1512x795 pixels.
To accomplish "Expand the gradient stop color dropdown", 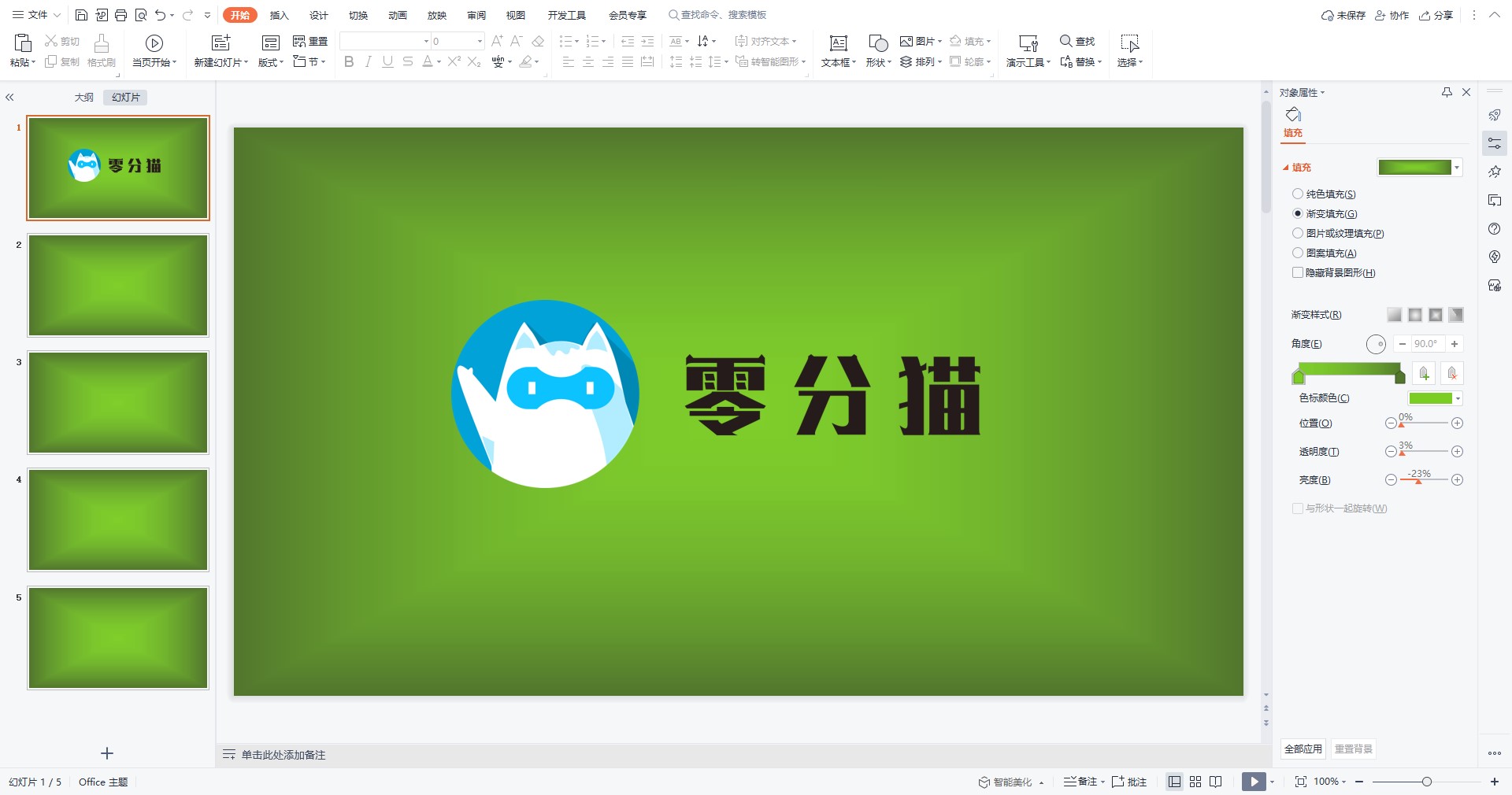I will pos(1458,398).
